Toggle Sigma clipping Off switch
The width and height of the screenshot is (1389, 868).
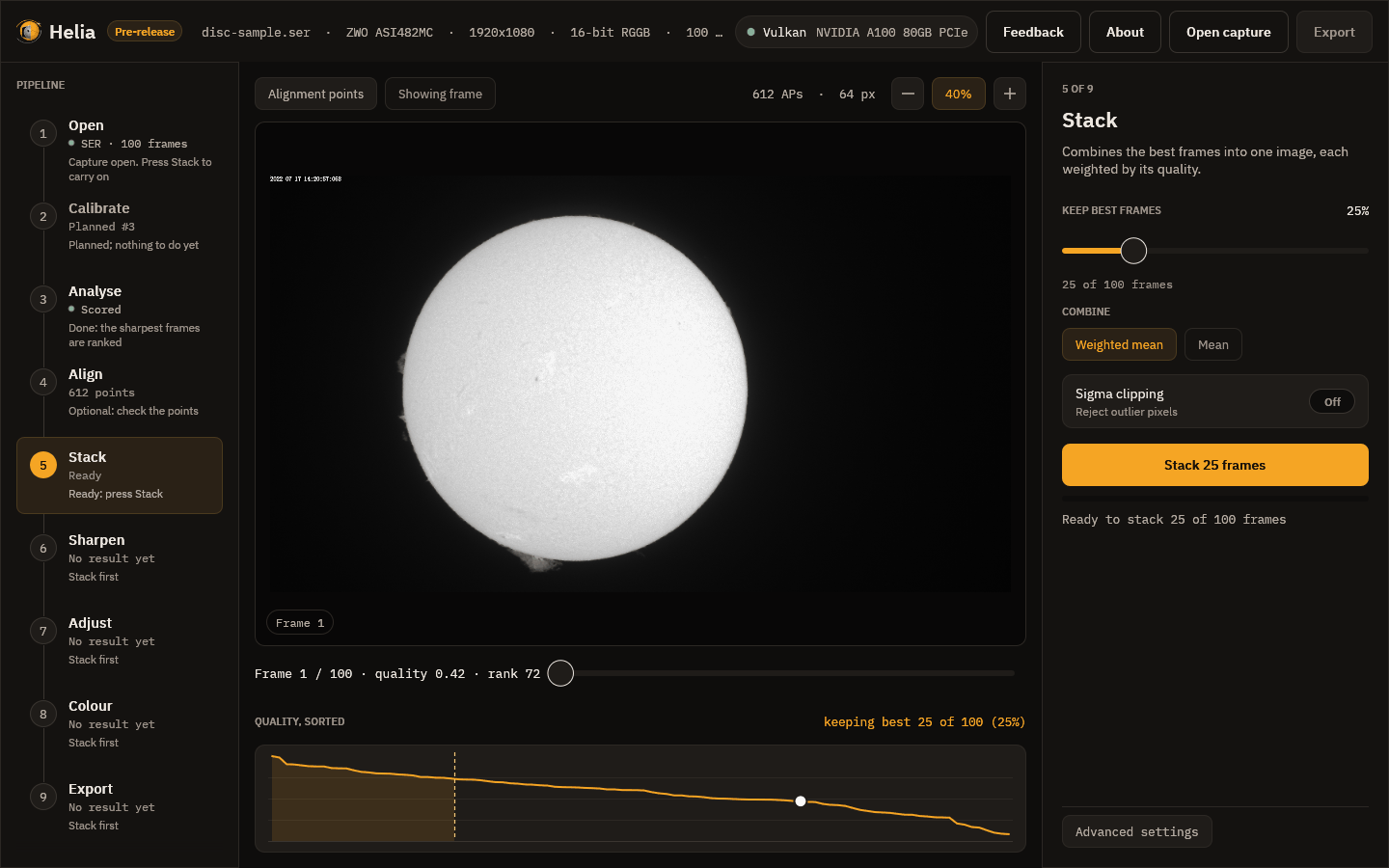1332,401
